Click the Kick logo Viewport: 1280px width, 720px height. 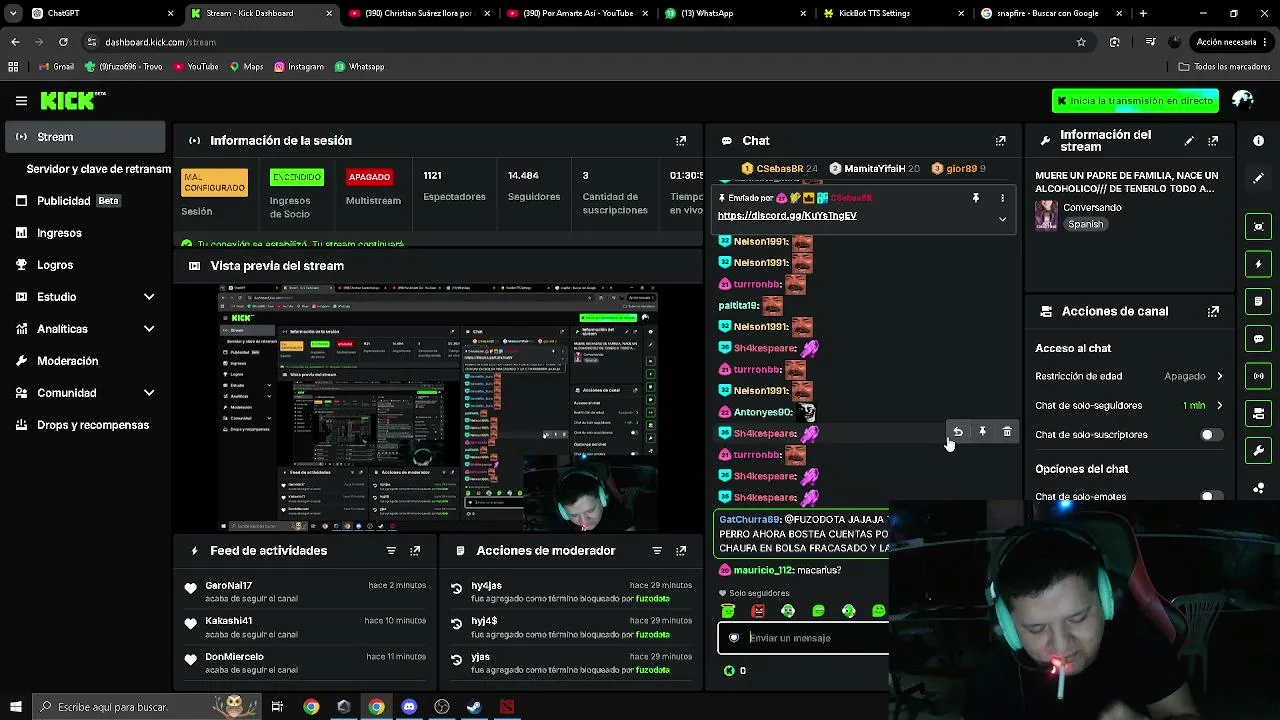click(72, 100)
